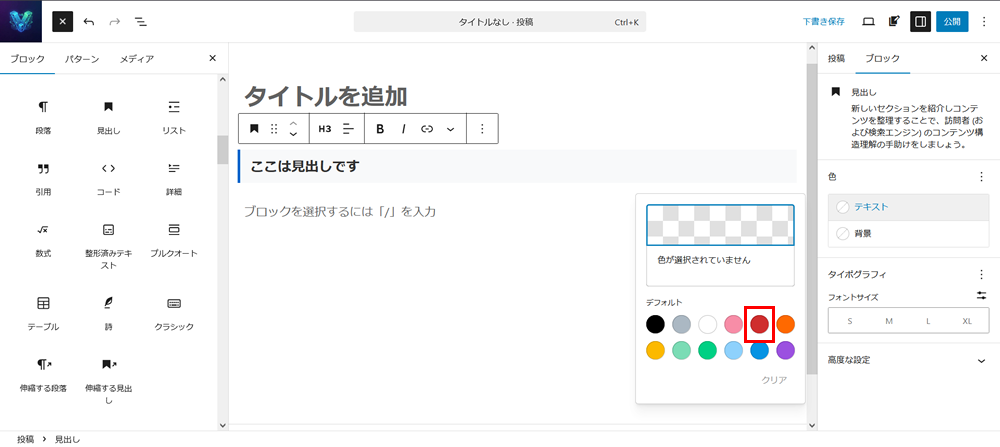Open more formatting options dropdown chevron

[450, 129]
